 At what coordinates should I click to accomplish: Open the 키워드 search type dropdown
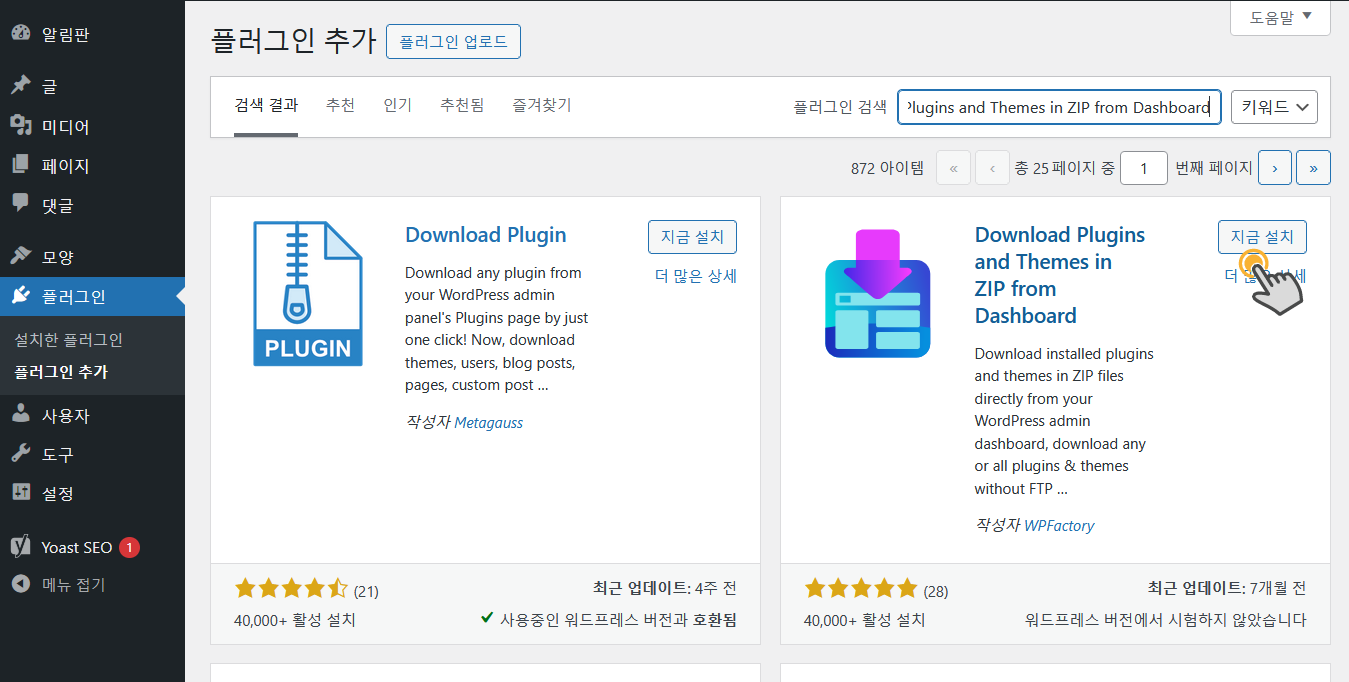coord(1274,107)
